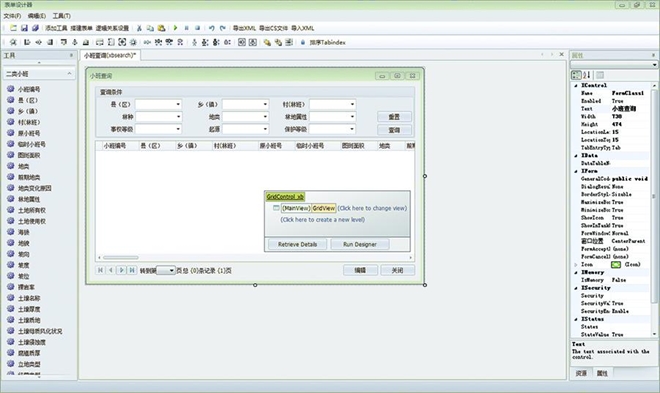Image resolution: width=660 pixels, height=393 pixels.
Task: Click the 重置 button in query form
Action: click(394, 117)
